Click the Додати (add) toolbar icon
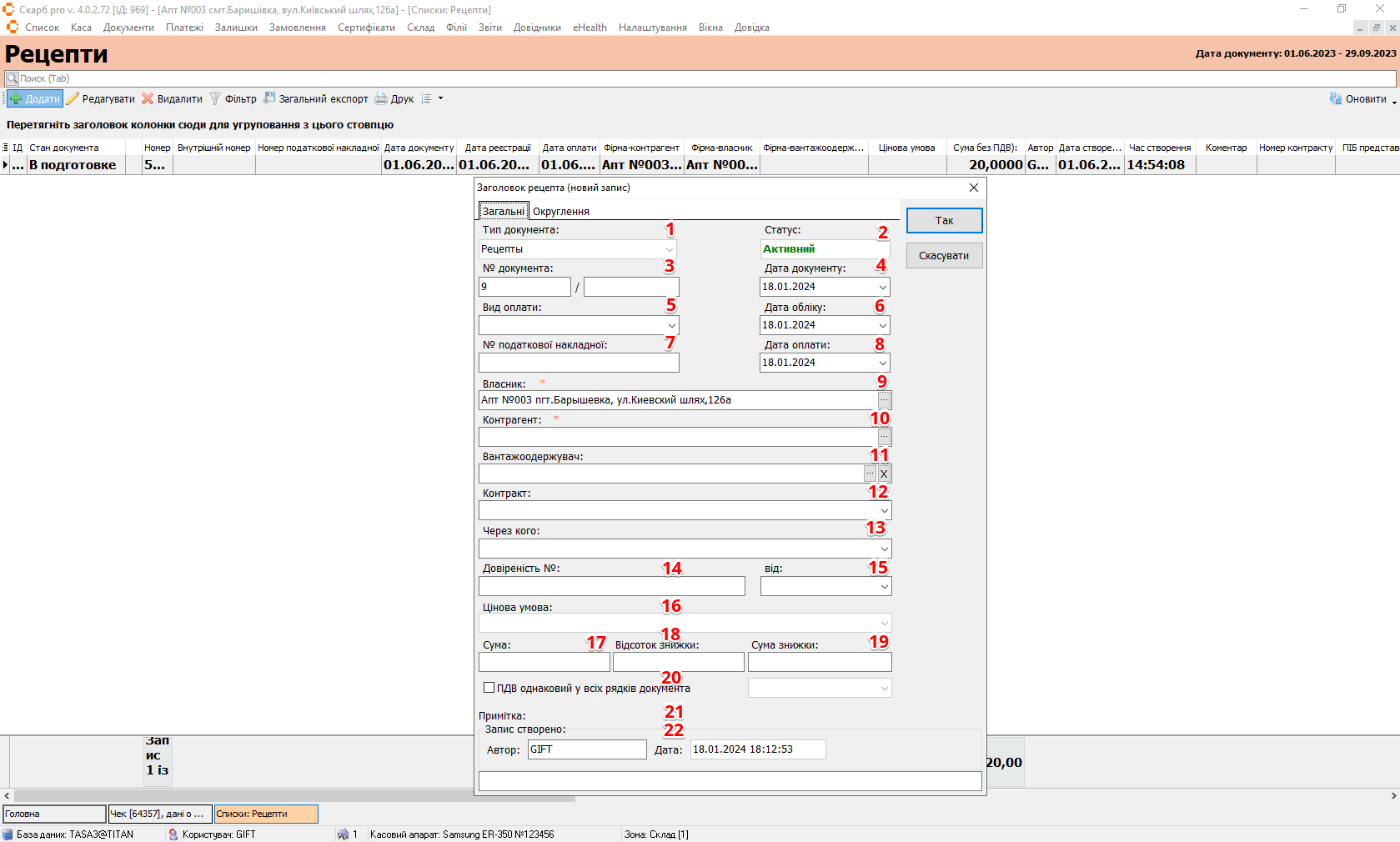The width and height of the screenshot is (1400, 842). click(16, 99)
